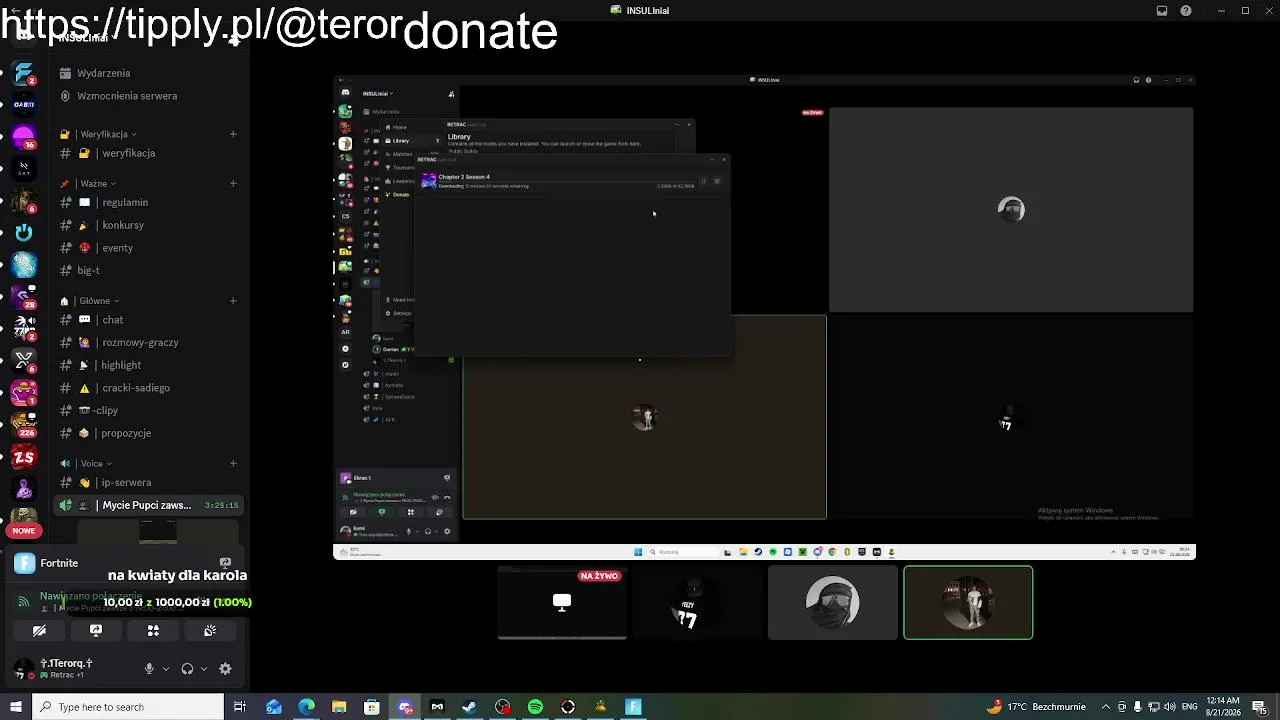Select the green-bordered speaking participant tile
1280x720 pixels.
click(x=968, y=602)
